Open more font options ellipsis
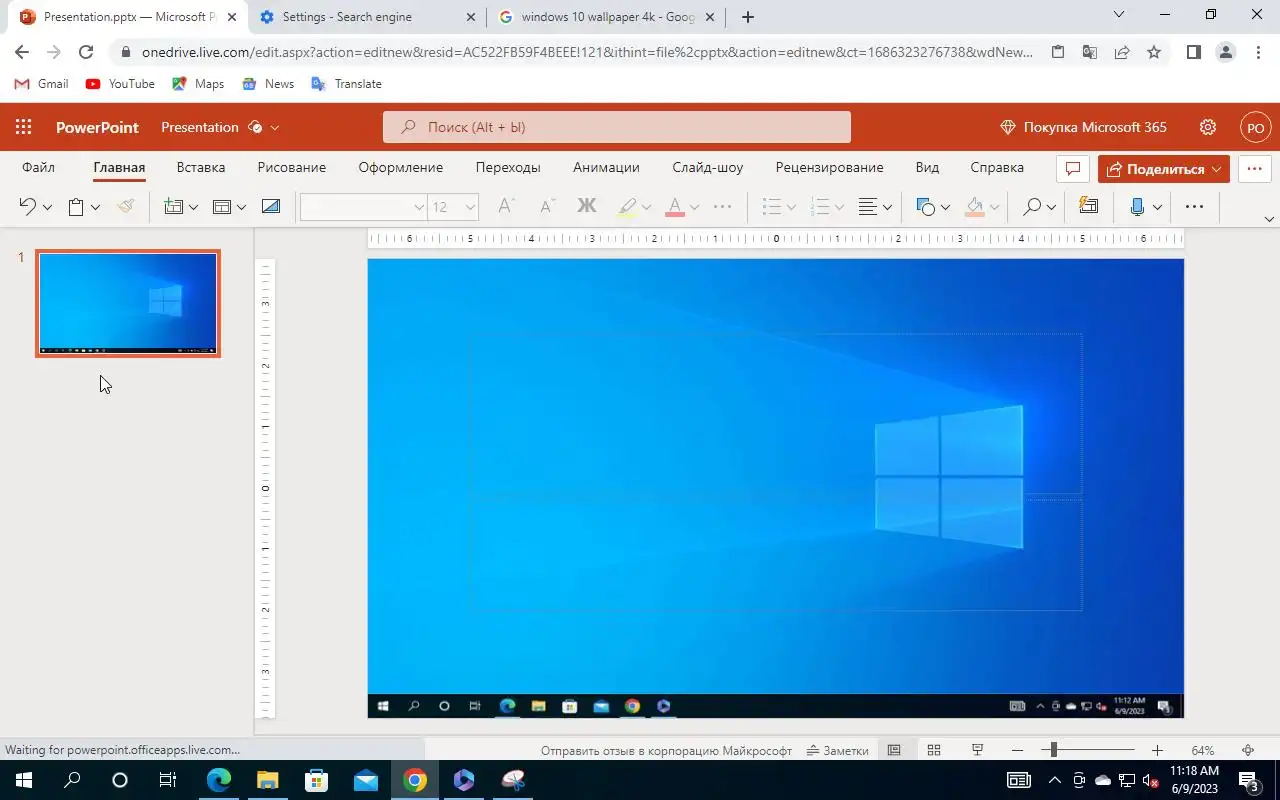This screenshot has height=800, width=1280. click(722, 207)
